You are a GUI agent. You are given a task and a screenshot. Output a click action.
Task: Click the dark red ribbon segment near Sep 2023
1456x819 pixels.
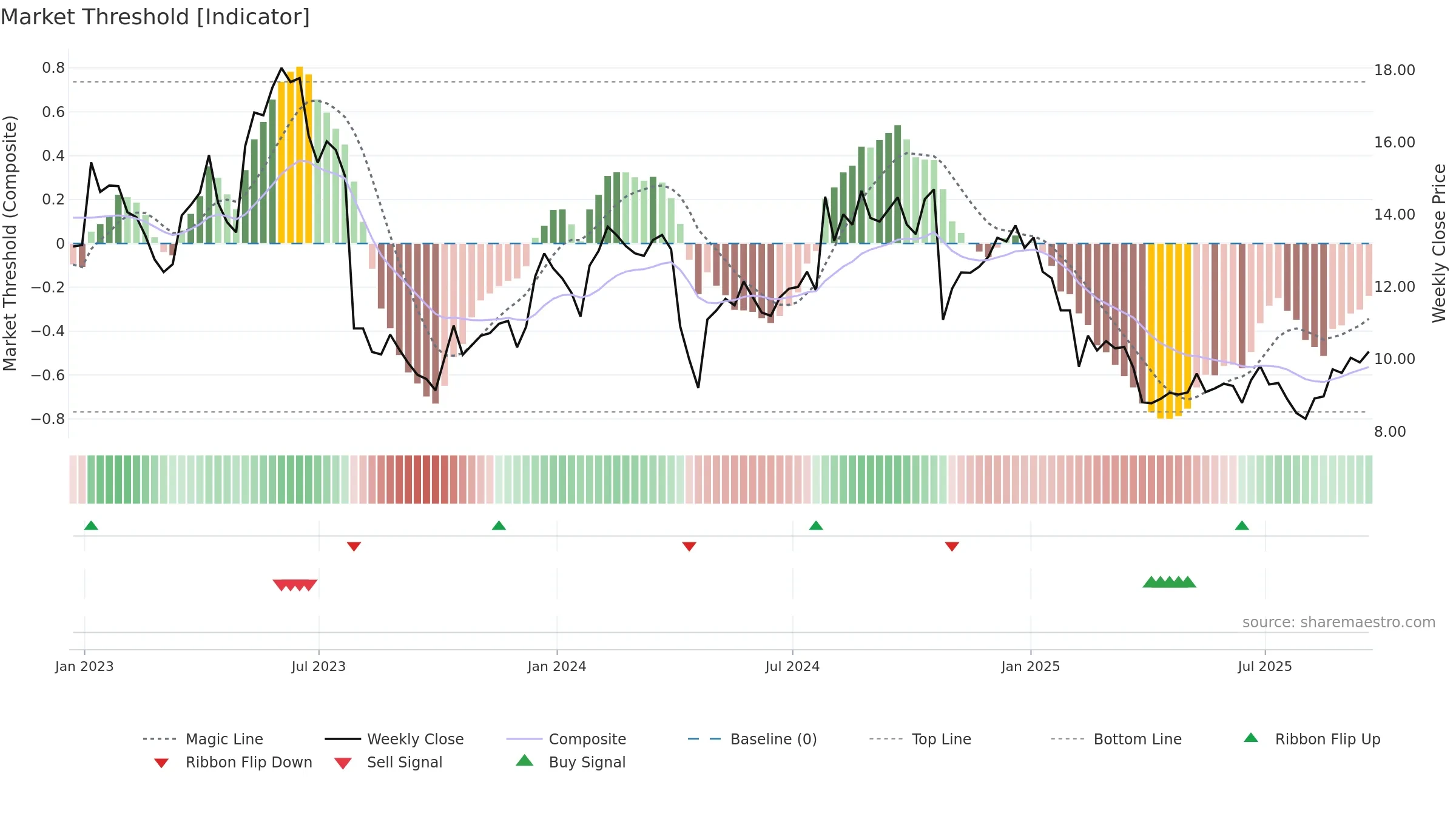tap(426, 479)
